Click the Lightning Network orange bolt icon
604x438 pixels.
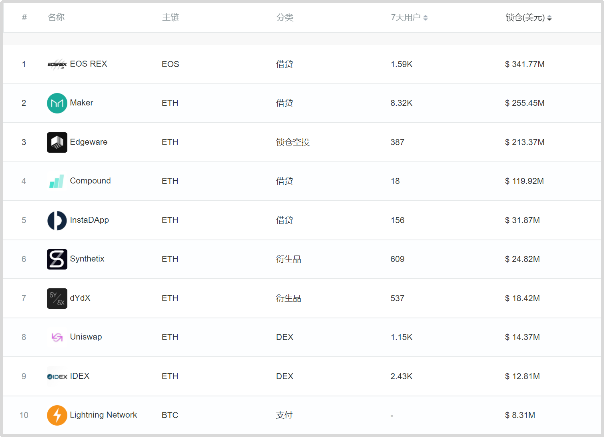57,415
